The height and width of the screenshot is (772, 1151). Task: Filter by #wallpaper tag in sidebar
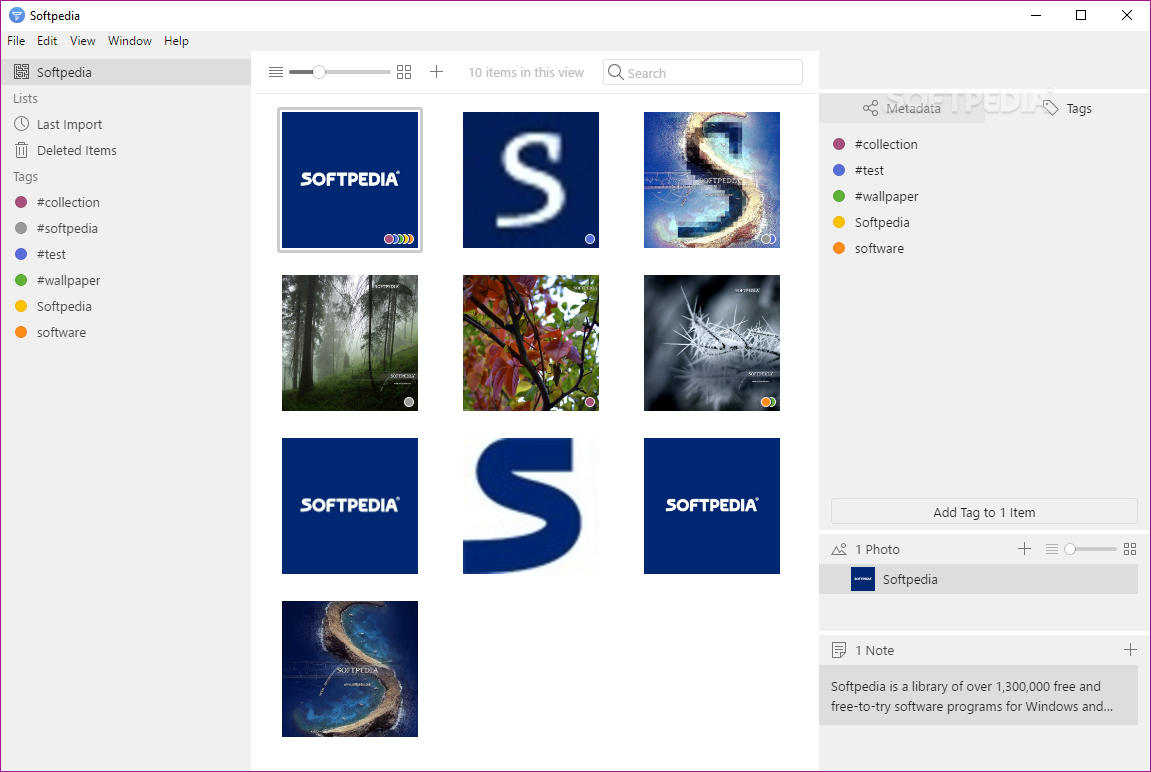coord(126,280)
